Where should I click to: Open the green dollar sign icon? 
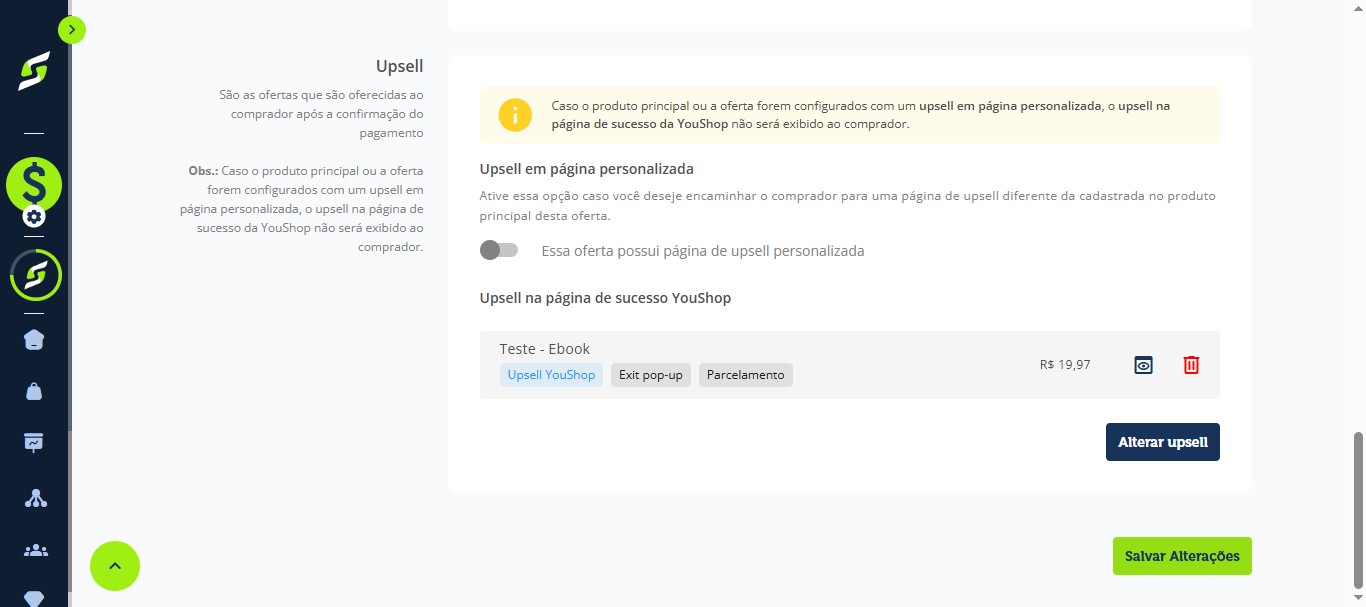tap(34, 184)
